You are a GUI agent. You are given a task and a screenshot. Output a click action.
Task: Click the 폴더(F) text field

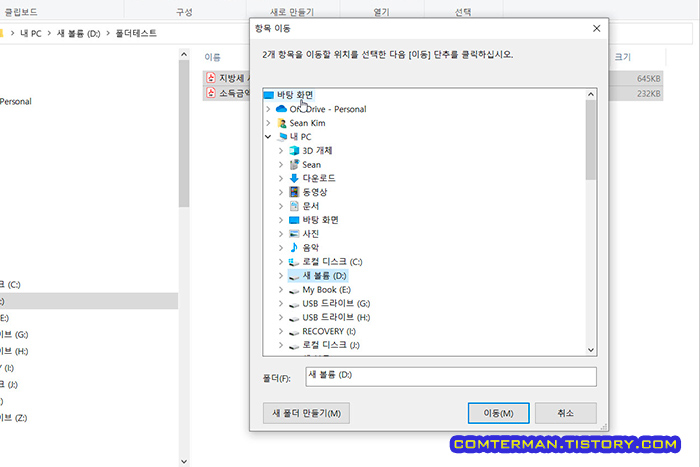pos(451,376)
